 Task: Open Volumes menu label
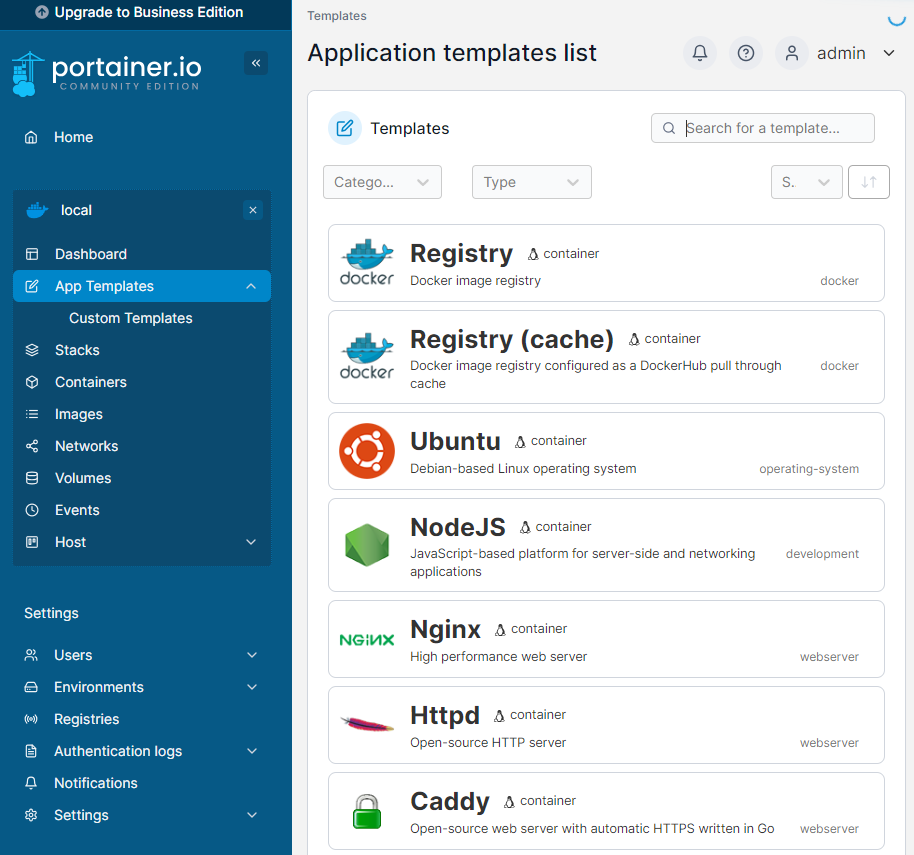tap(83, 478)
